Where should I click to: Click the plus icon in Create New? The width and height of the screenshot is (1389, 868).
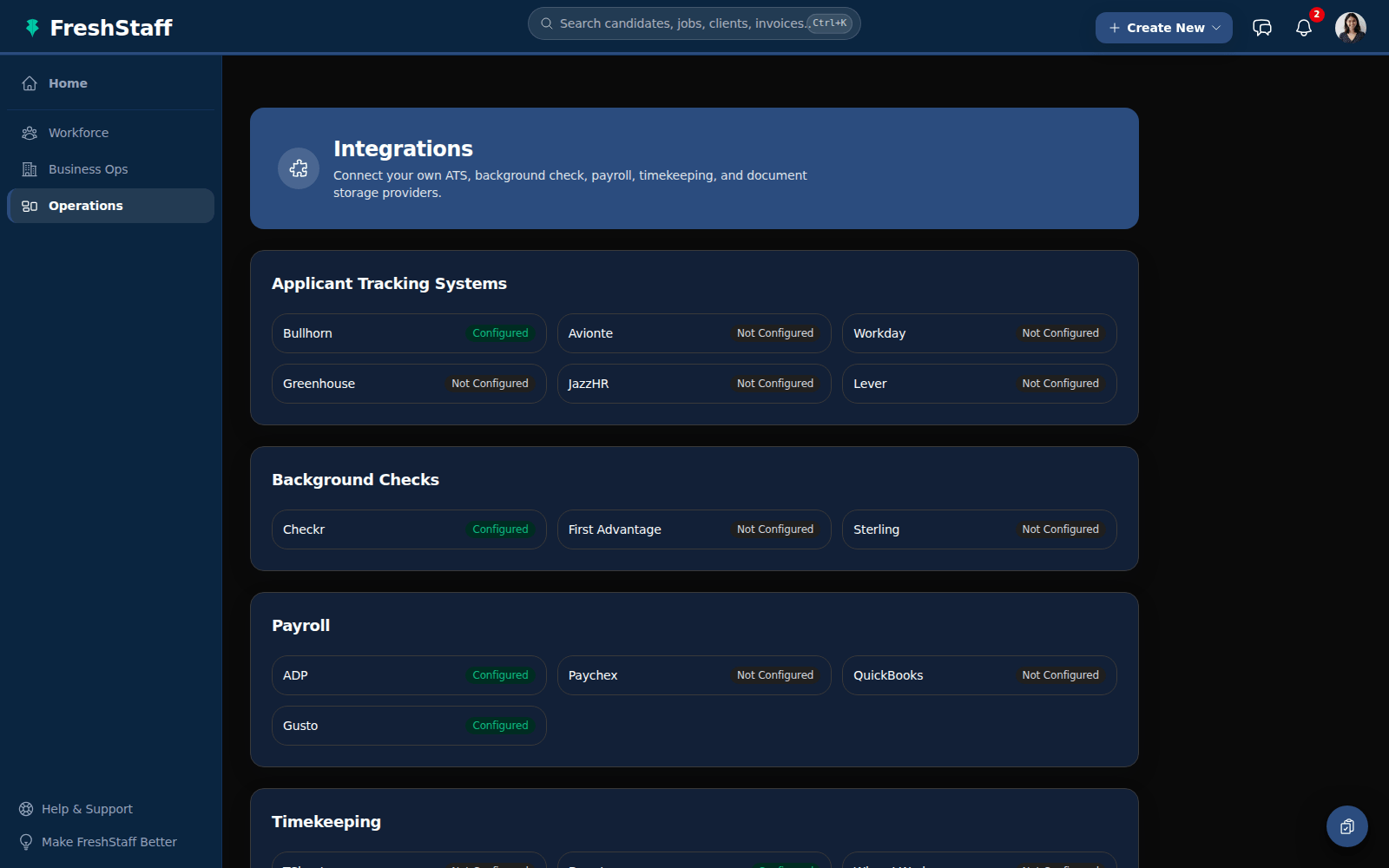coord(1115,28)
